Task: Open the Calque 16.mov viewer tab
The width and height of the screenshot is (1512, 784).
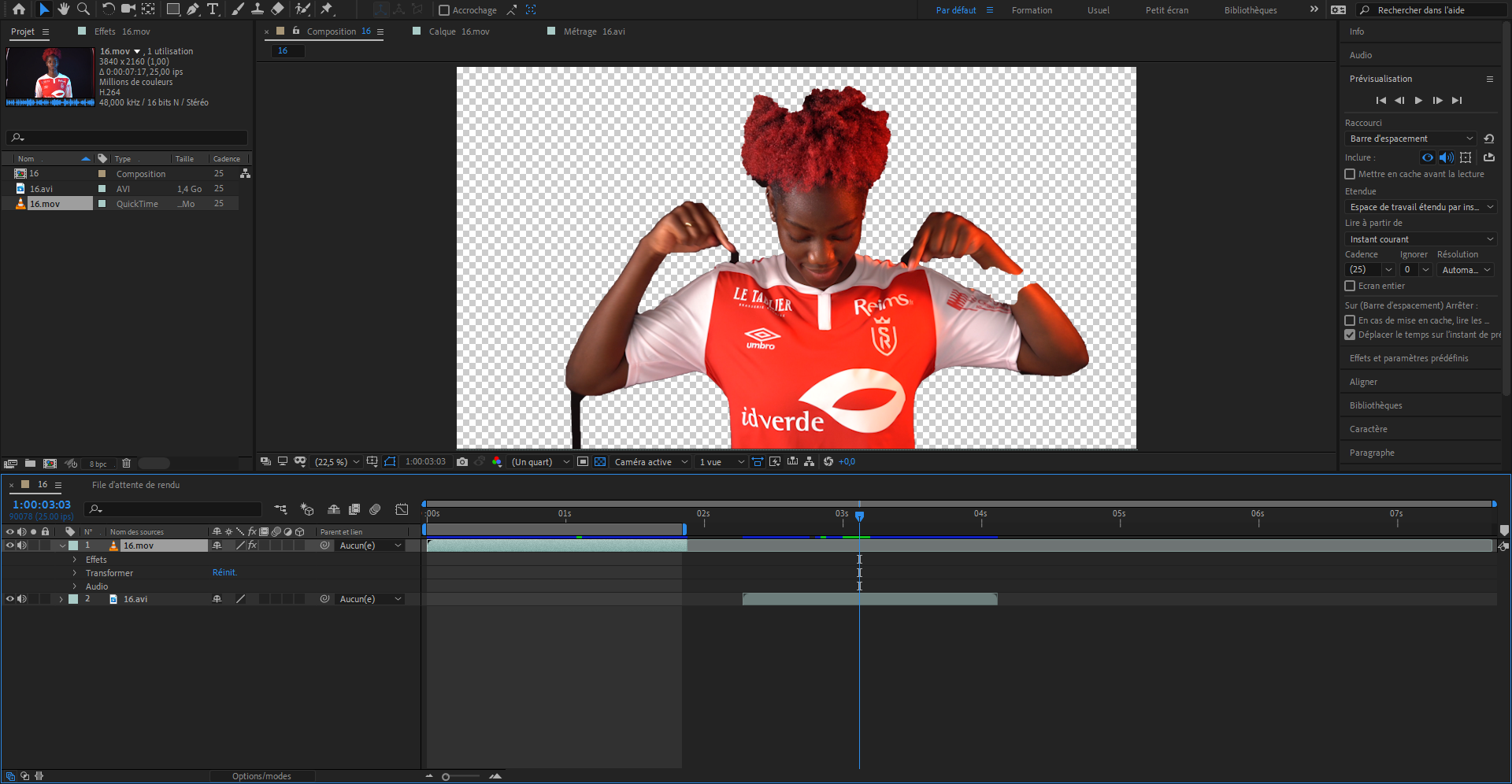Action: pos(459,31)
